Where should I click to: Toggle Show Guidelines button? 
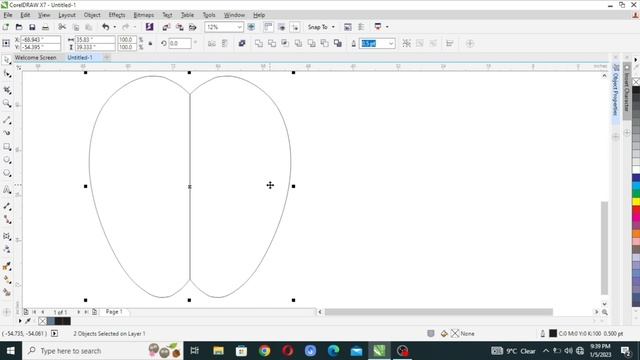click(295, 27)
